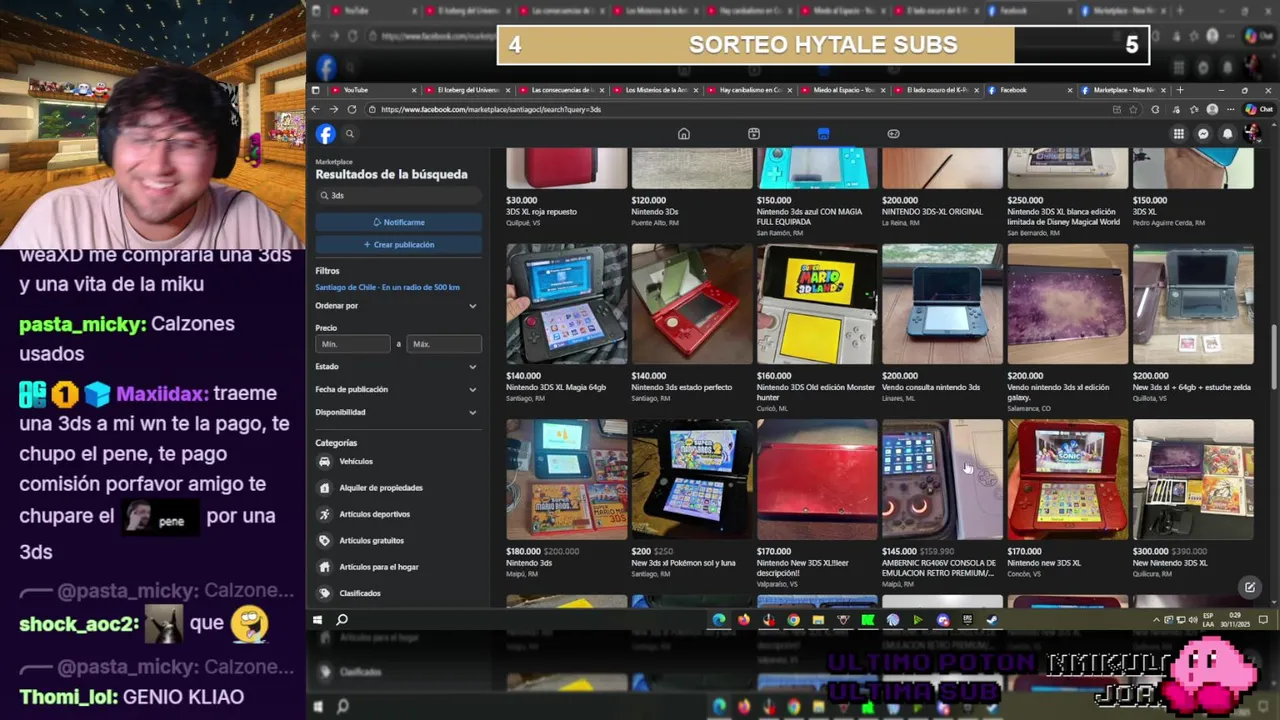The height and width of the screenshot is (720, 1280).
Task: Open the notifications bell icon
Action: coord(1228,134)
